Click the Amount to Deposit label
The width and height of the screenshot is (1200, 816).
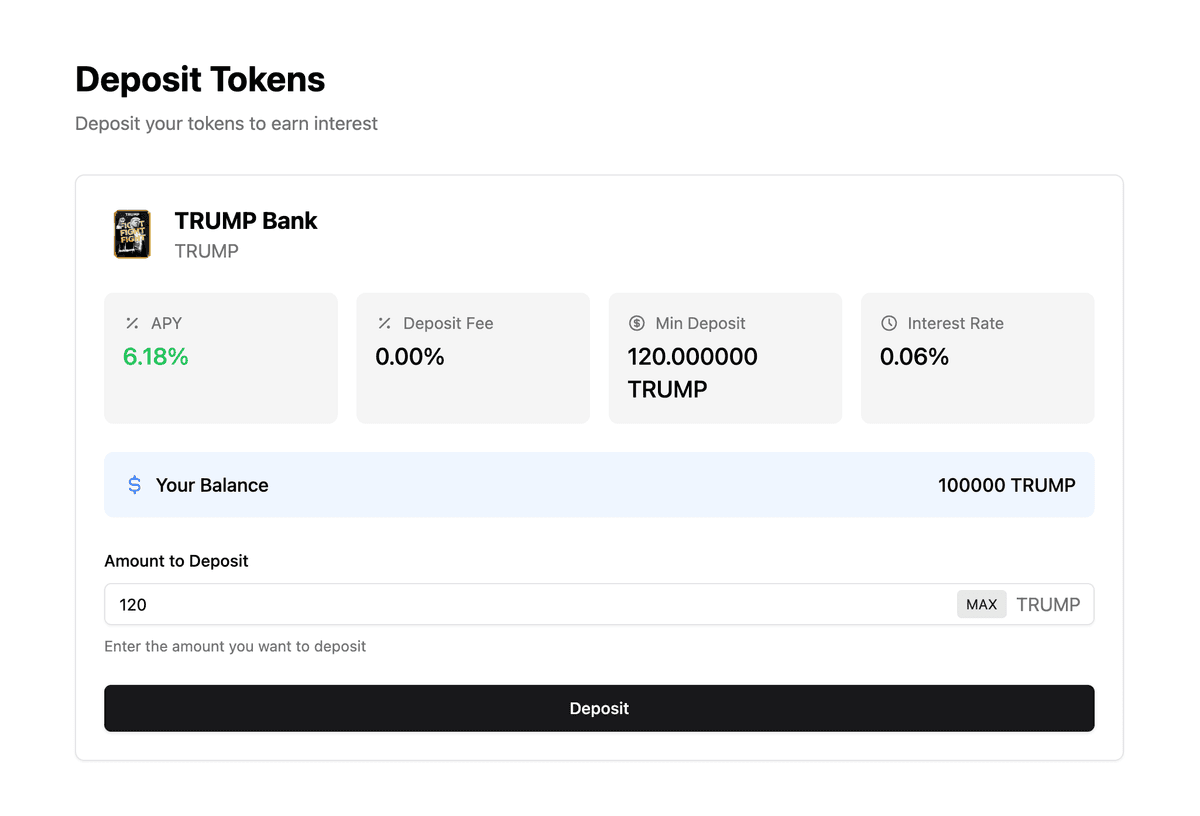tap(176, 561)
